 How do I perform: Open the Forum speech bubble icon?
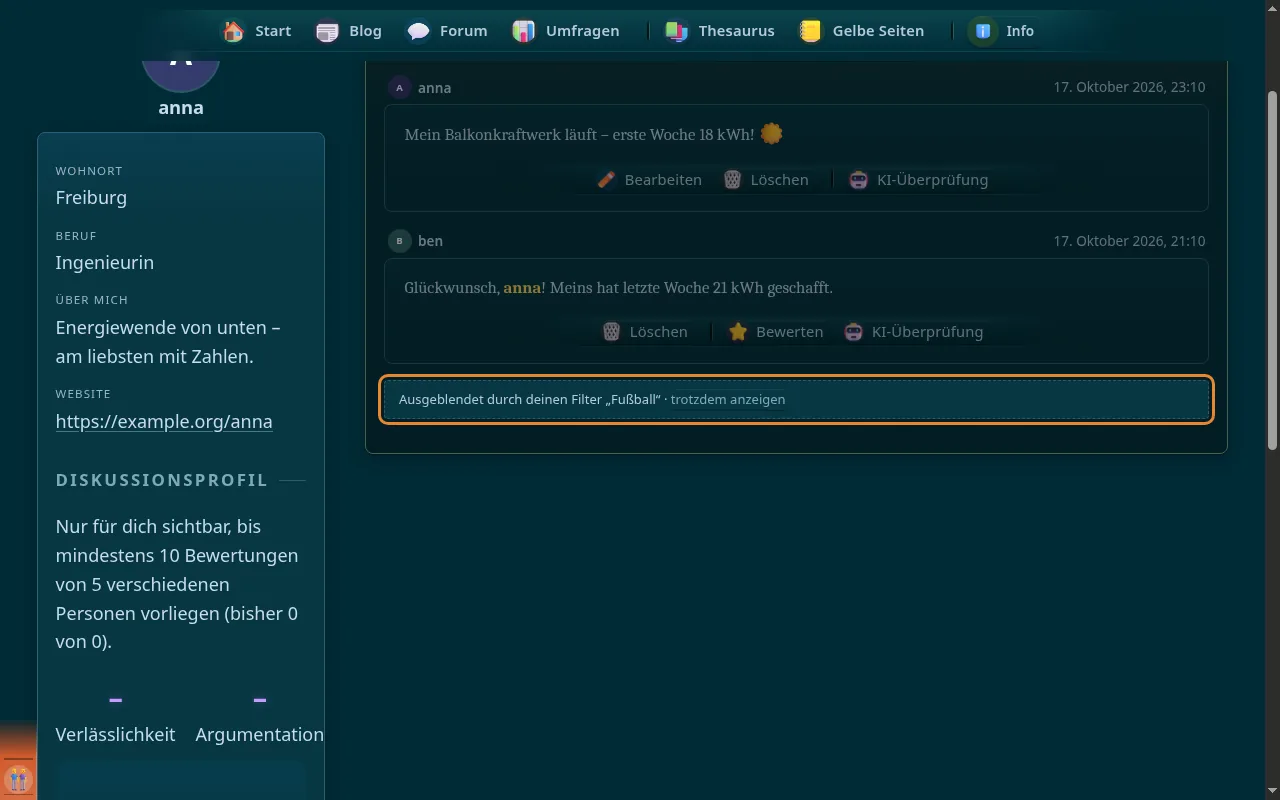pos(419,31)
